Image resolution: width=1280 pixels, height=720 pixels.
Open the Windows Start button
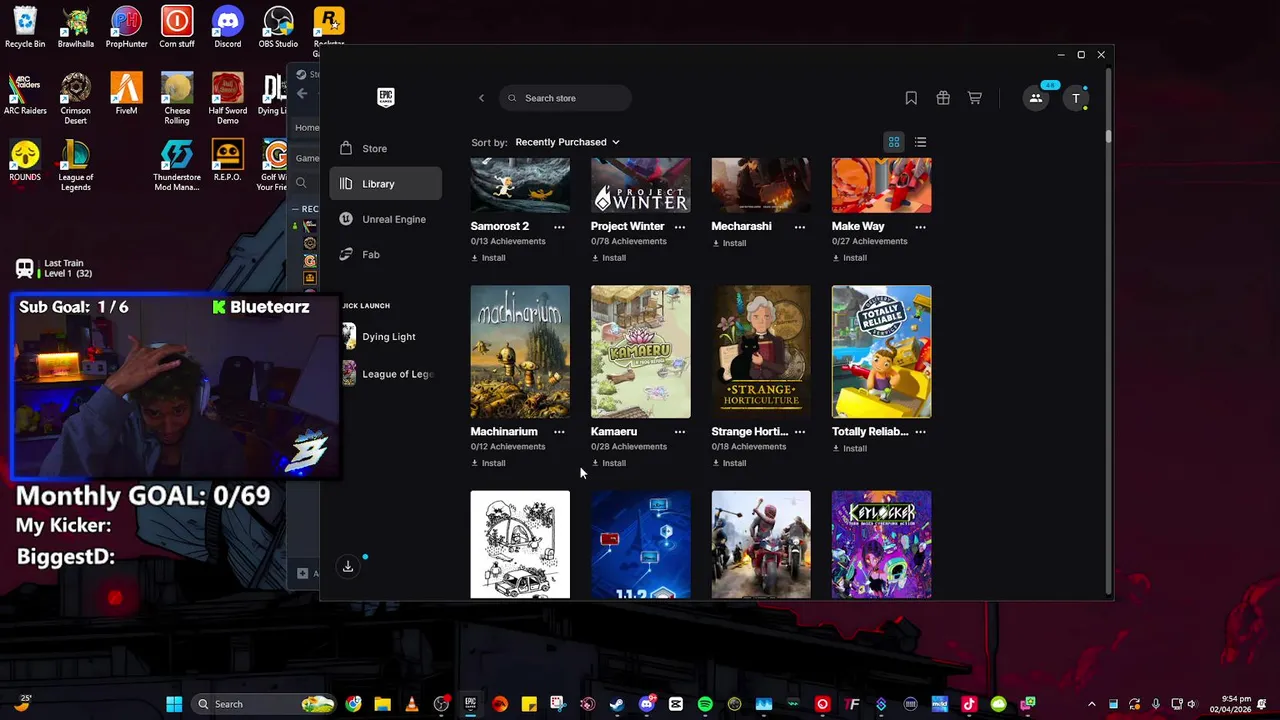click(174, 704)
